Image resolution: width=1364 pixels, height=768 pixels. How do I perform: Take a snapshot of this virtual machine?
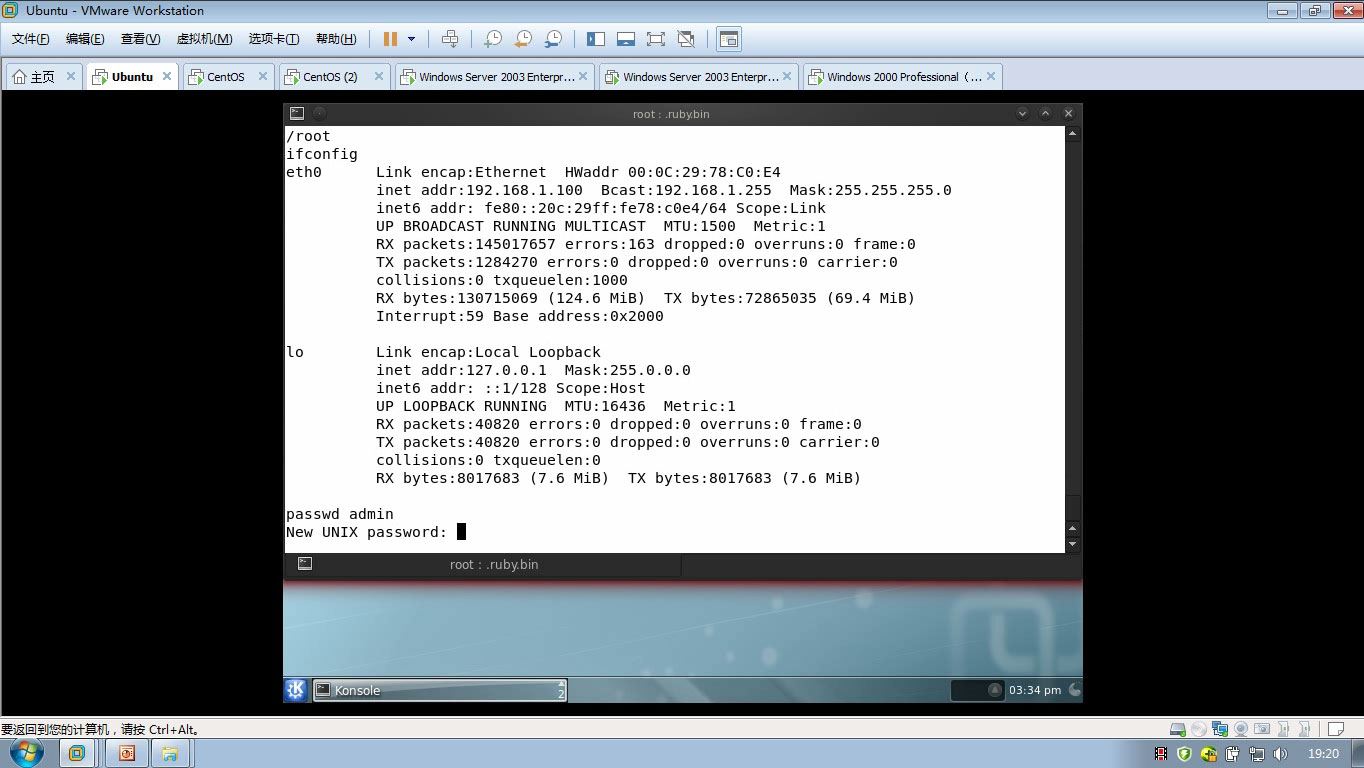(x=493, y=39)
